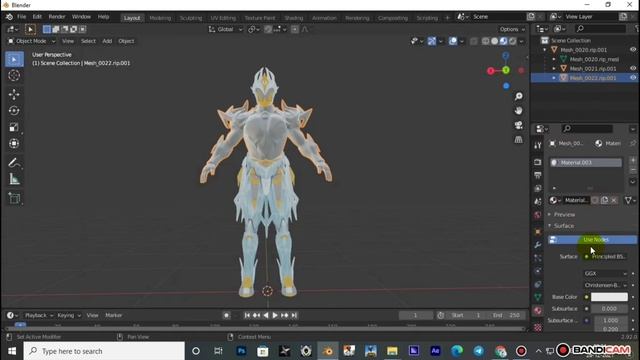
Task: Expand the Mesh_0021.rip.001 tree item
Action: tap(554, 68)
